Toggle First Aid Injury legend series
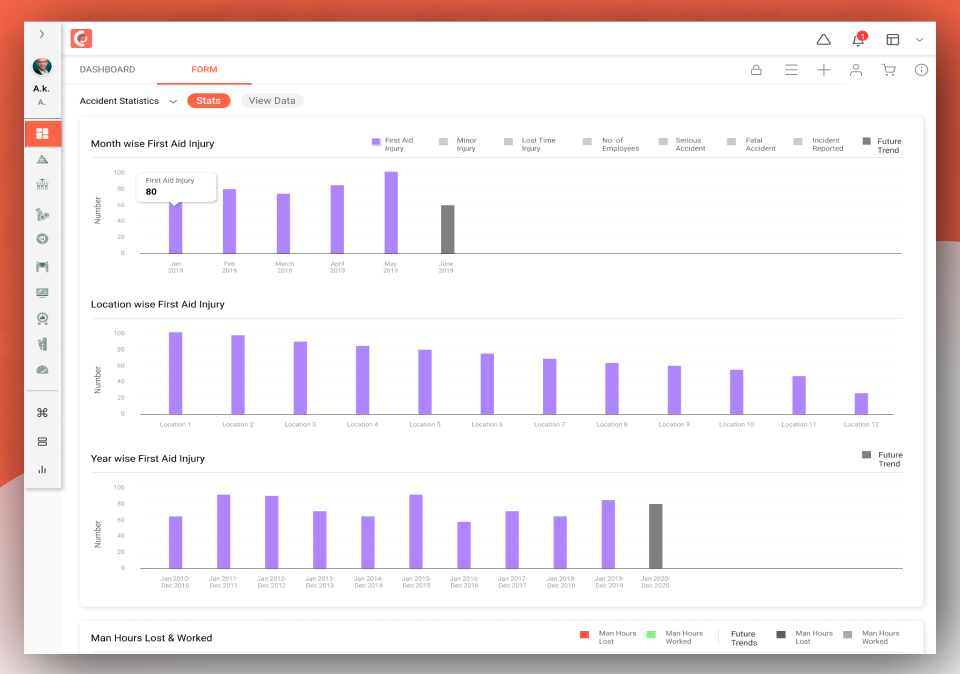960x674 pixels. [x=392, y=144]
